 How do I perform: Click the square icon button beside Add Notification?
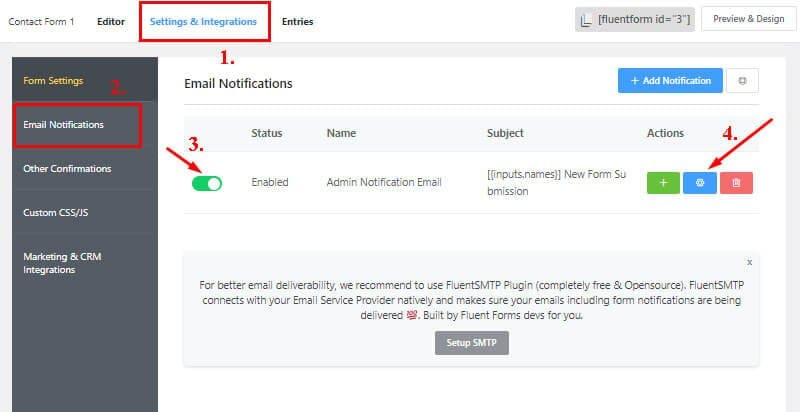(742, 81)
